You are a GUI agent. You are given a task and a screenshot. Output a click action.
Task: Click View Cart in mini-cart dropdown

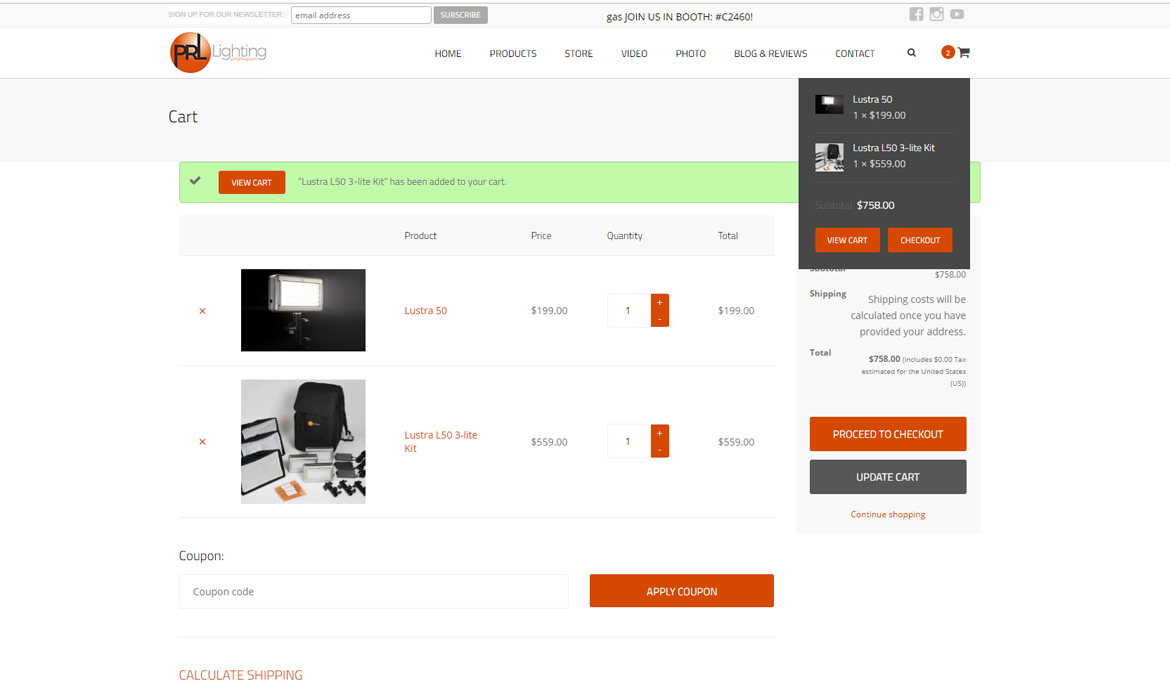[x=847, y=240]
